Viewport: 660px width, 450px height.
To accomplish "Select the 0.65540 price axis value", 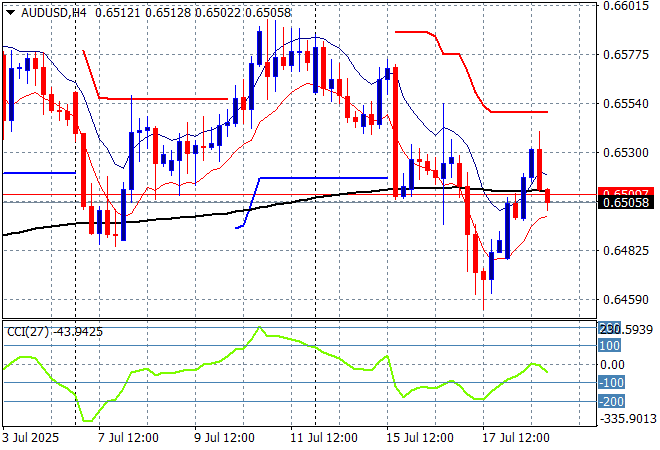I will coord(626,104).
